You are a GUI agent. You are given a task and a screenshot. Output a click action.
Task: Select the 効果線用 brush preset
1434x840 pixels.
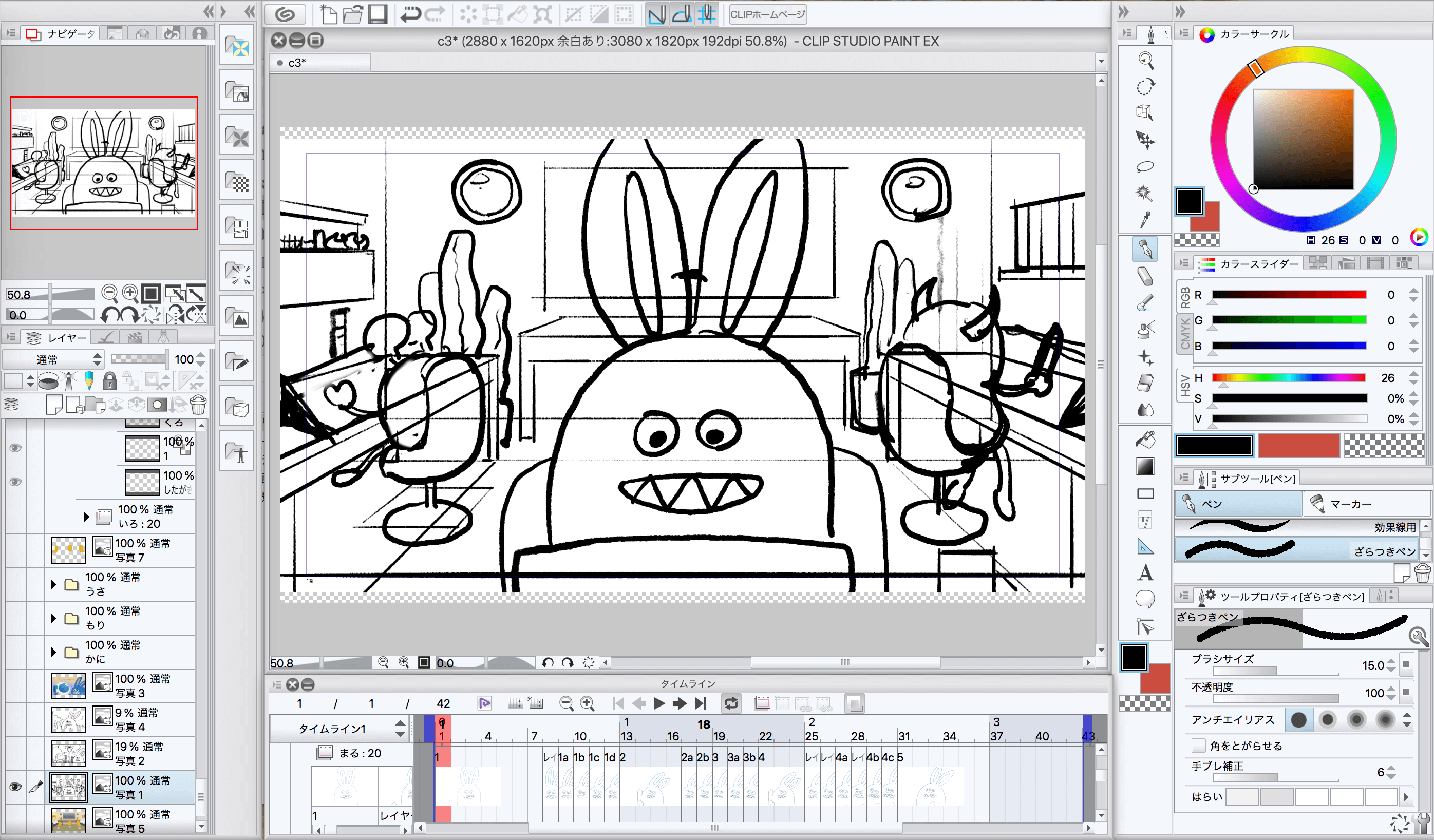pos(1297,527)
